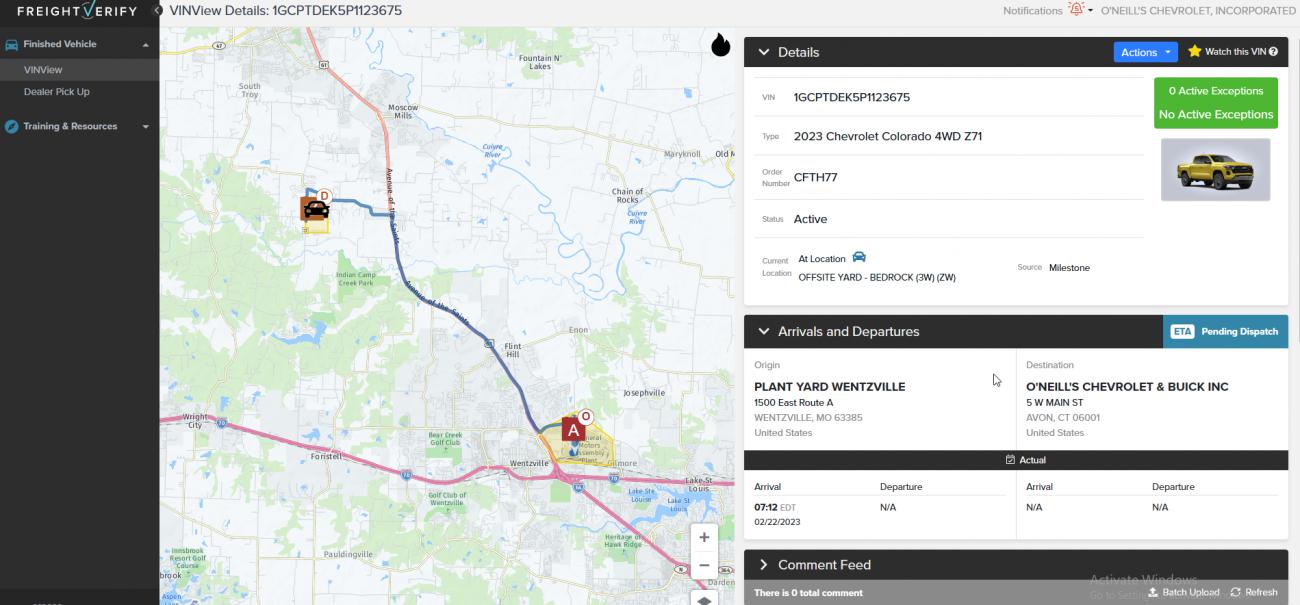Click the help icon beside Watch this VIN
This screenshot has width=1300, height=605.
point(1273,52)
